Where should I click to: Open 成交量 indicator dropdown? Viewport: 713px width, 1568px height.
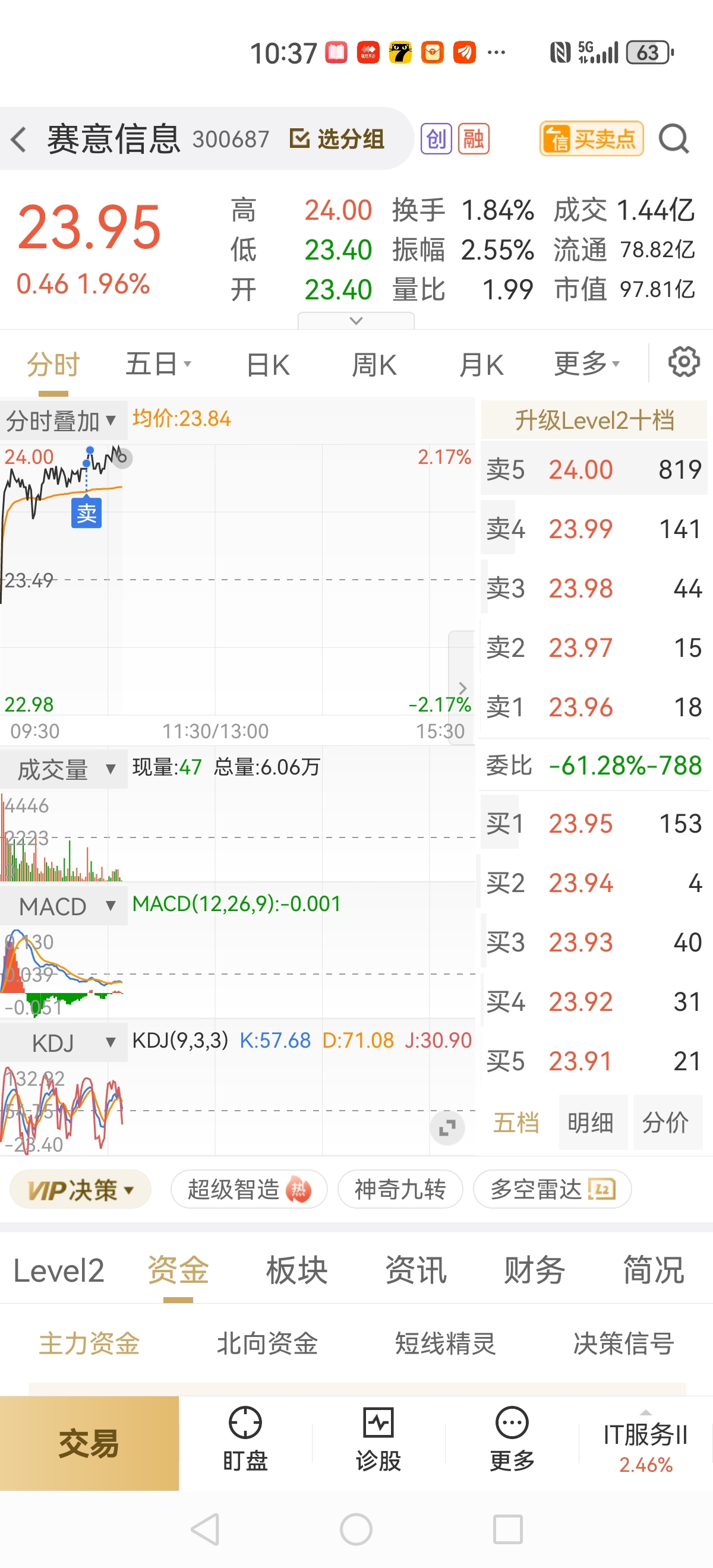(64, 769)
